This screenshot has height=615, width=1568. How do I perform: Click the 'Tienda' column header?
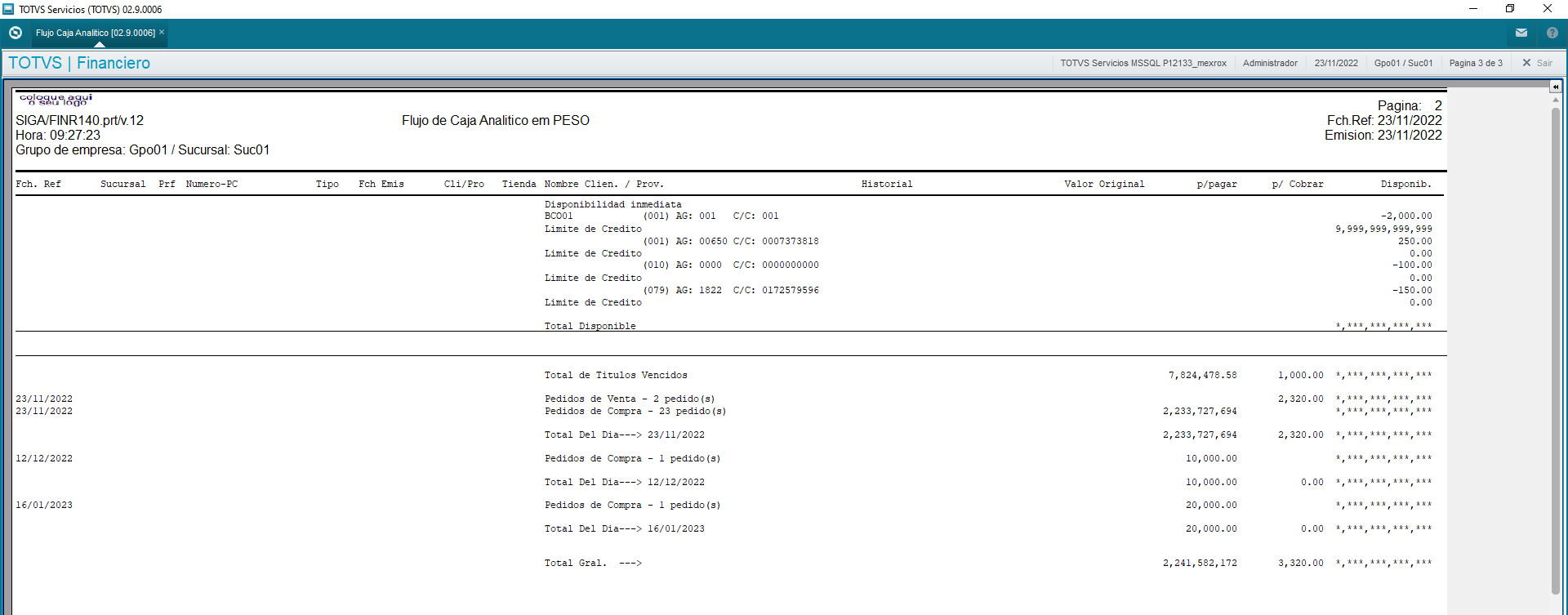tap(519, 184)
